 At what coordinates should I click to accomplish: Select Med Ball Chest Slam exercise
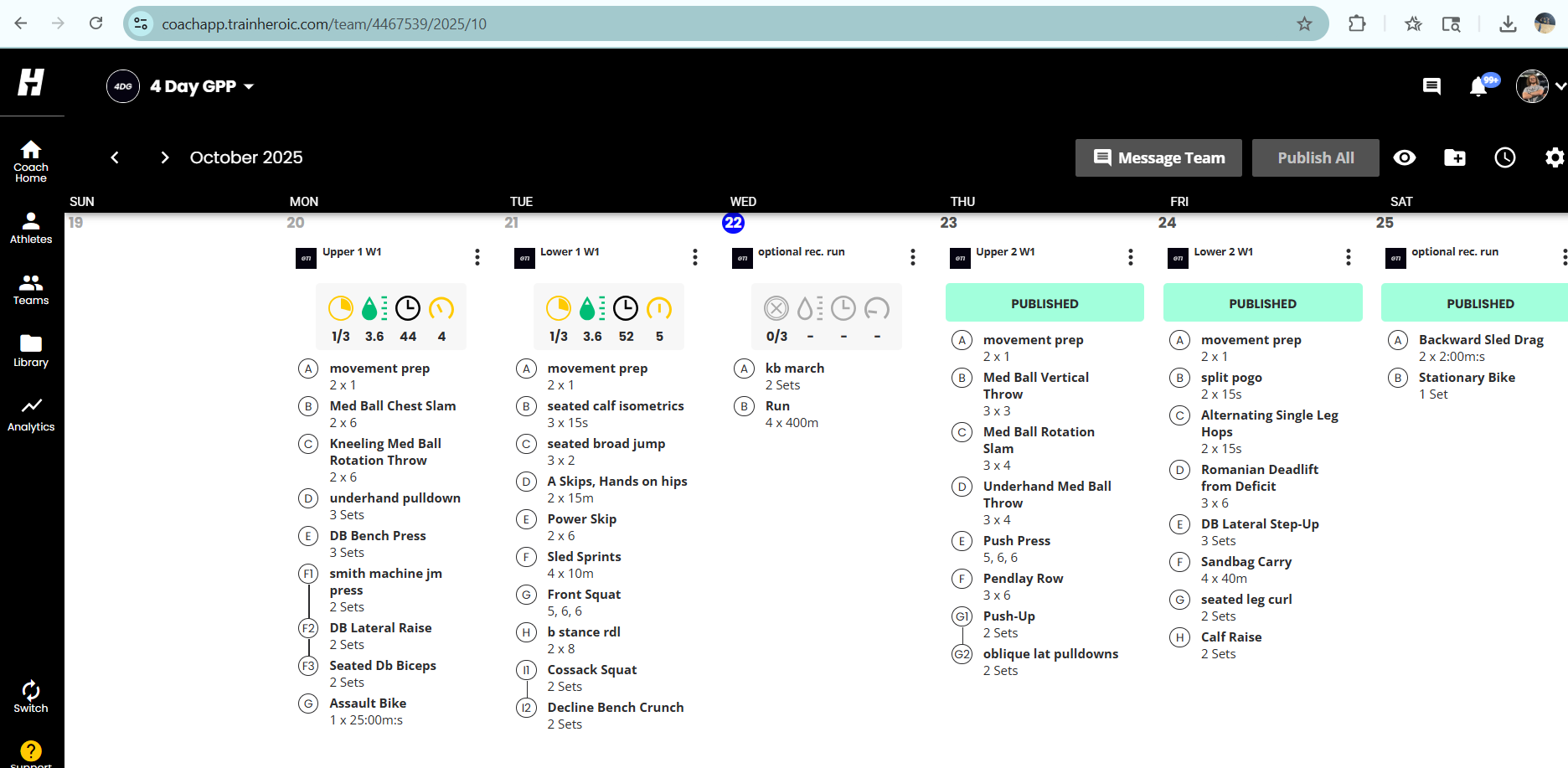393,406
